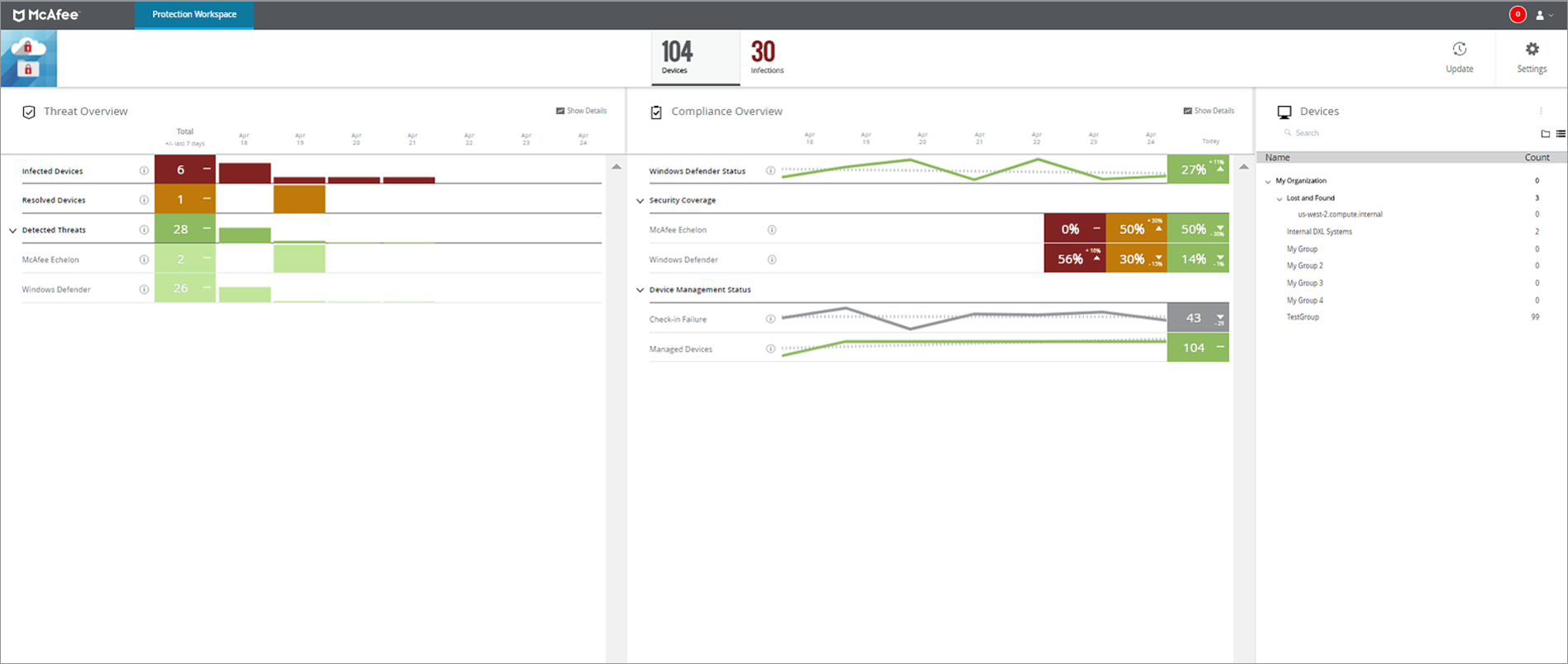The width and height of the screenshot is (1568, 664).
Task: Click info icon beside Resolved Devices
Action: click(144, 200)
